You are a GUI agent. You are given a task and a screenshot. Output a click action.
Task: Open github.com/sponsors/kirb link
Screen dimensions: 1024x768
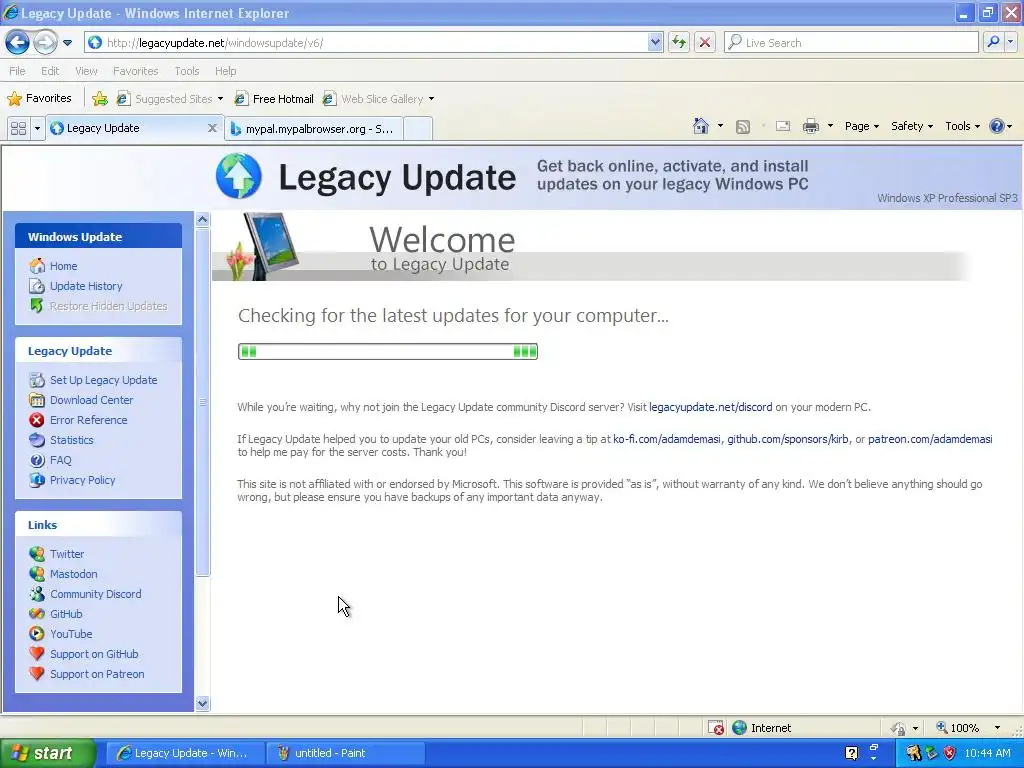tap(788, 439)
